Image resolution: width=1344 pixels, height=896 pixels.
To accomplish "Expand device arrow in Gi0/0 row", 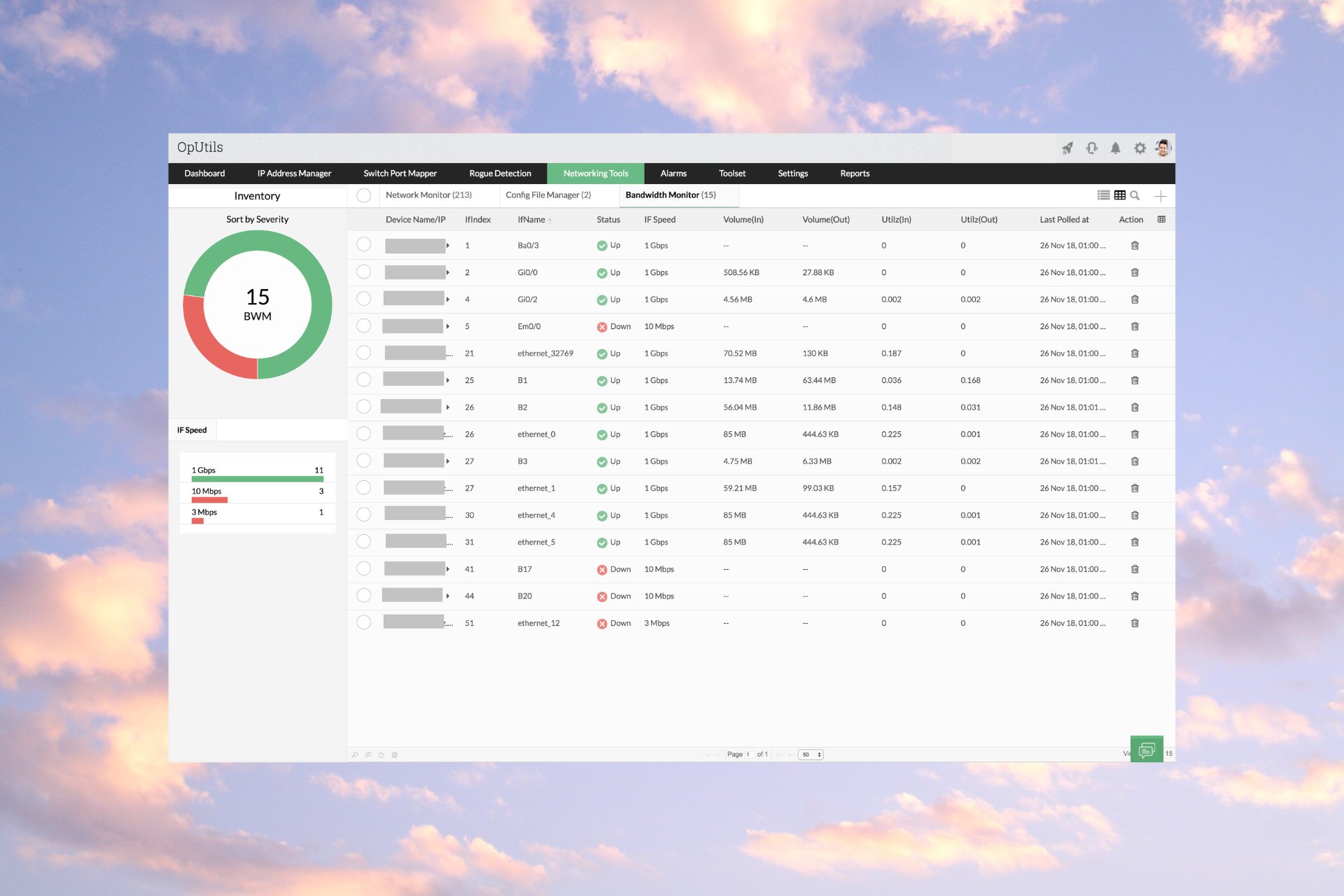I will tap(448, 272).
